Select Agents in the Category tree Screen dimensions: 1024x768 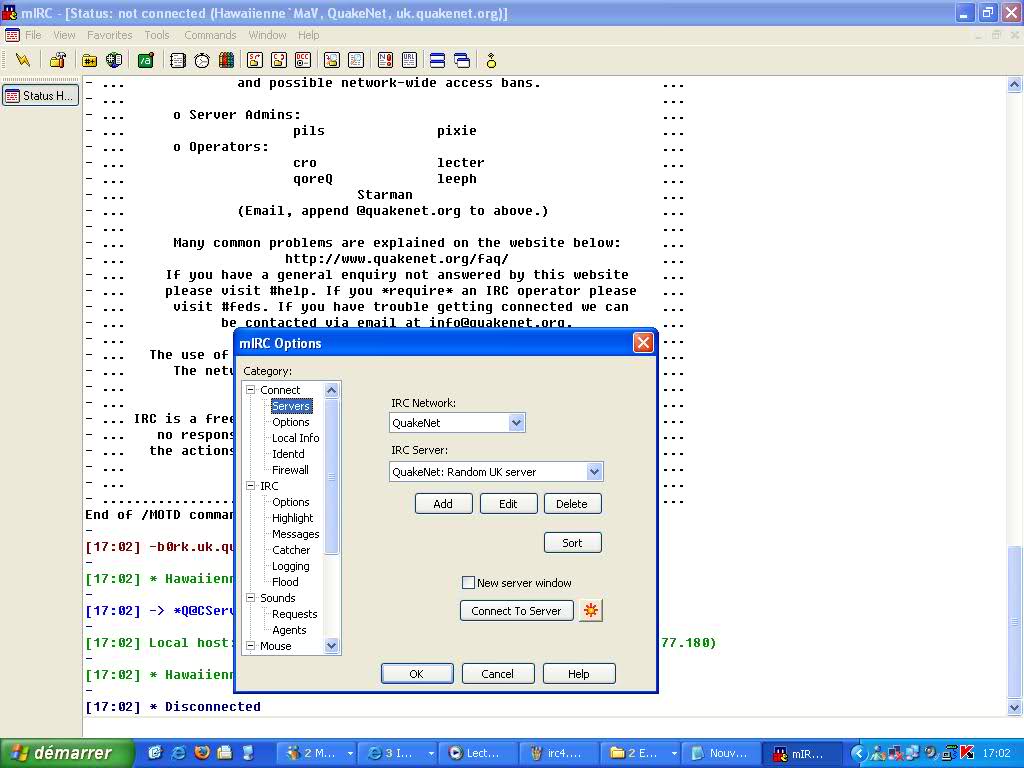click(289, 630)
